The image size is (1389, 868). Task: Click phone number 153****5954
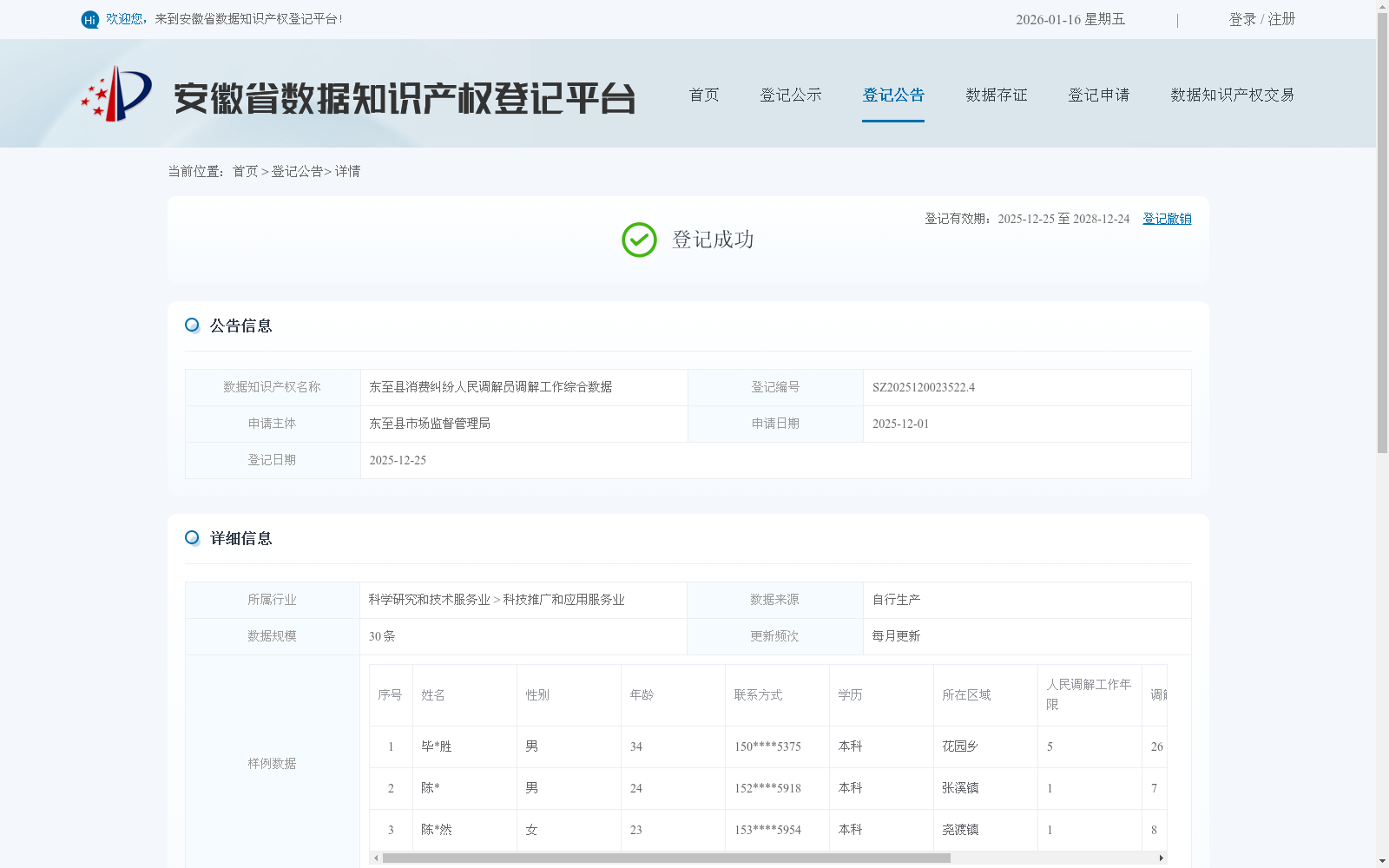[767, 830]
